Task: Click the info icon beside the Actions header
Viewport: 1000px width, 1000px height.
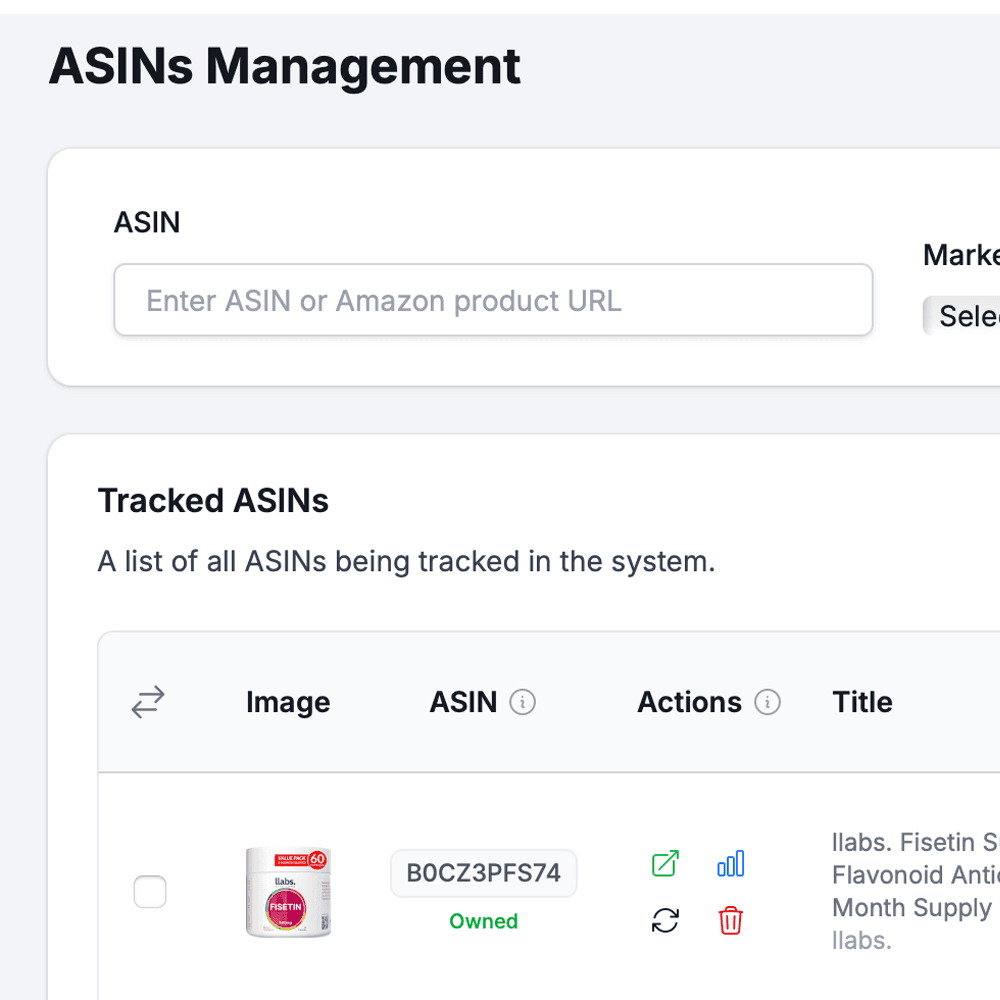Action: (x=768, y=702)
